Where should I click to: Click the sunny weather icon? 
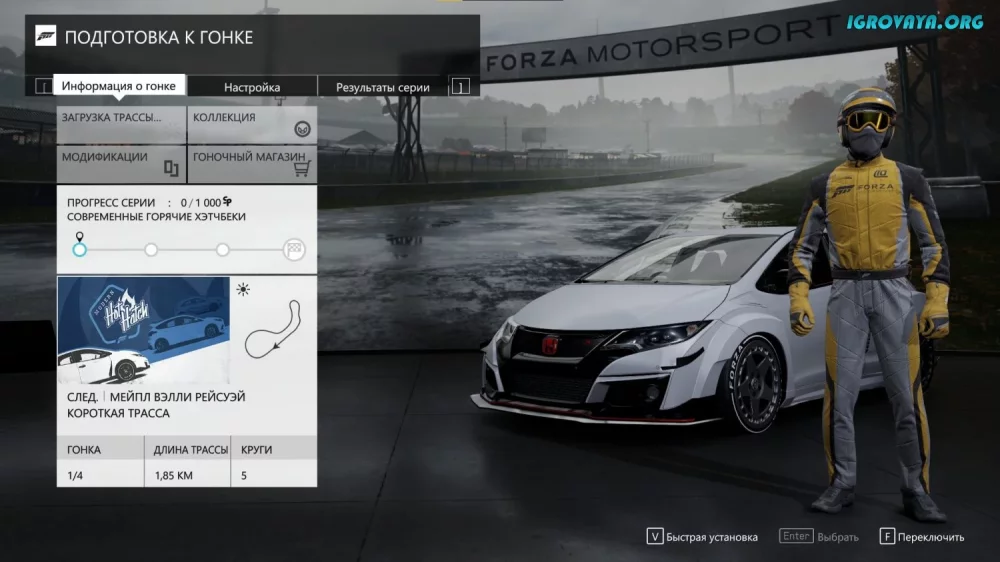click(242, 290)
